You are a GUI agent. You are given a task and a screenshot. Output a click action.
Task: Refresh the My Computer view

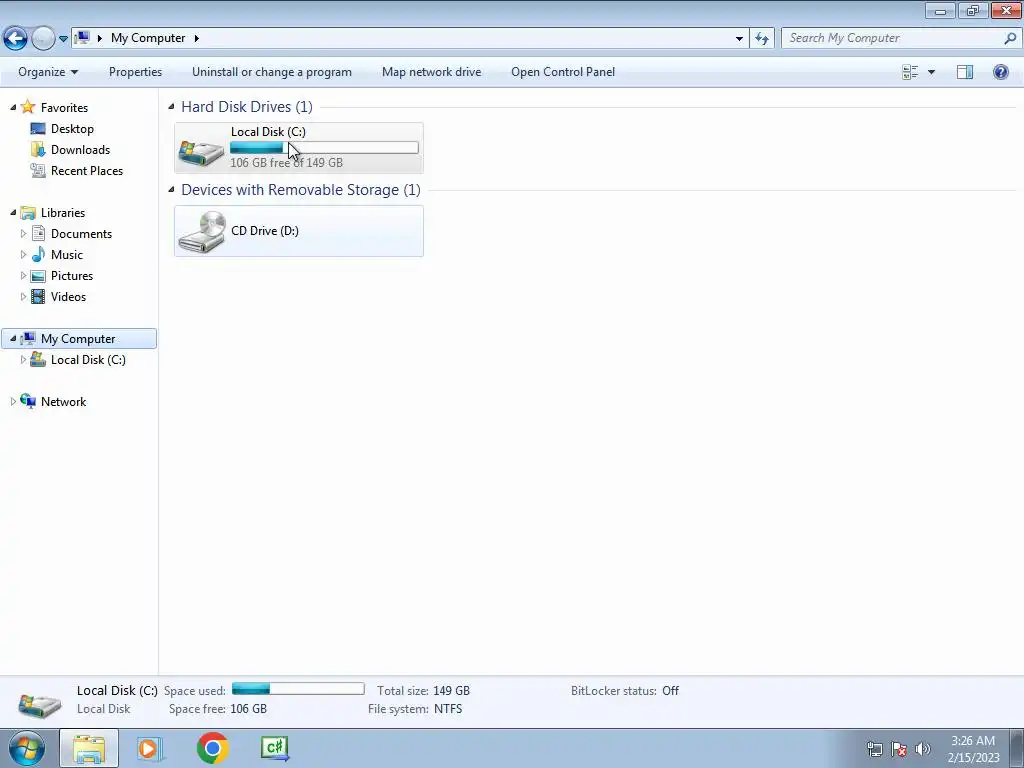click(x=762, y=39)
